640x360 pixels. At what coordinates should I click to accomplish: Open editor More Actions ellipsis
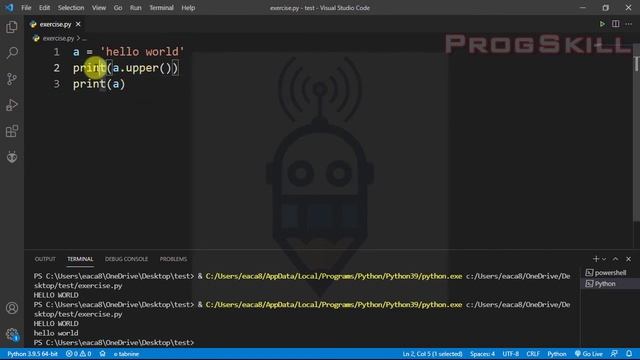(629, 24)
